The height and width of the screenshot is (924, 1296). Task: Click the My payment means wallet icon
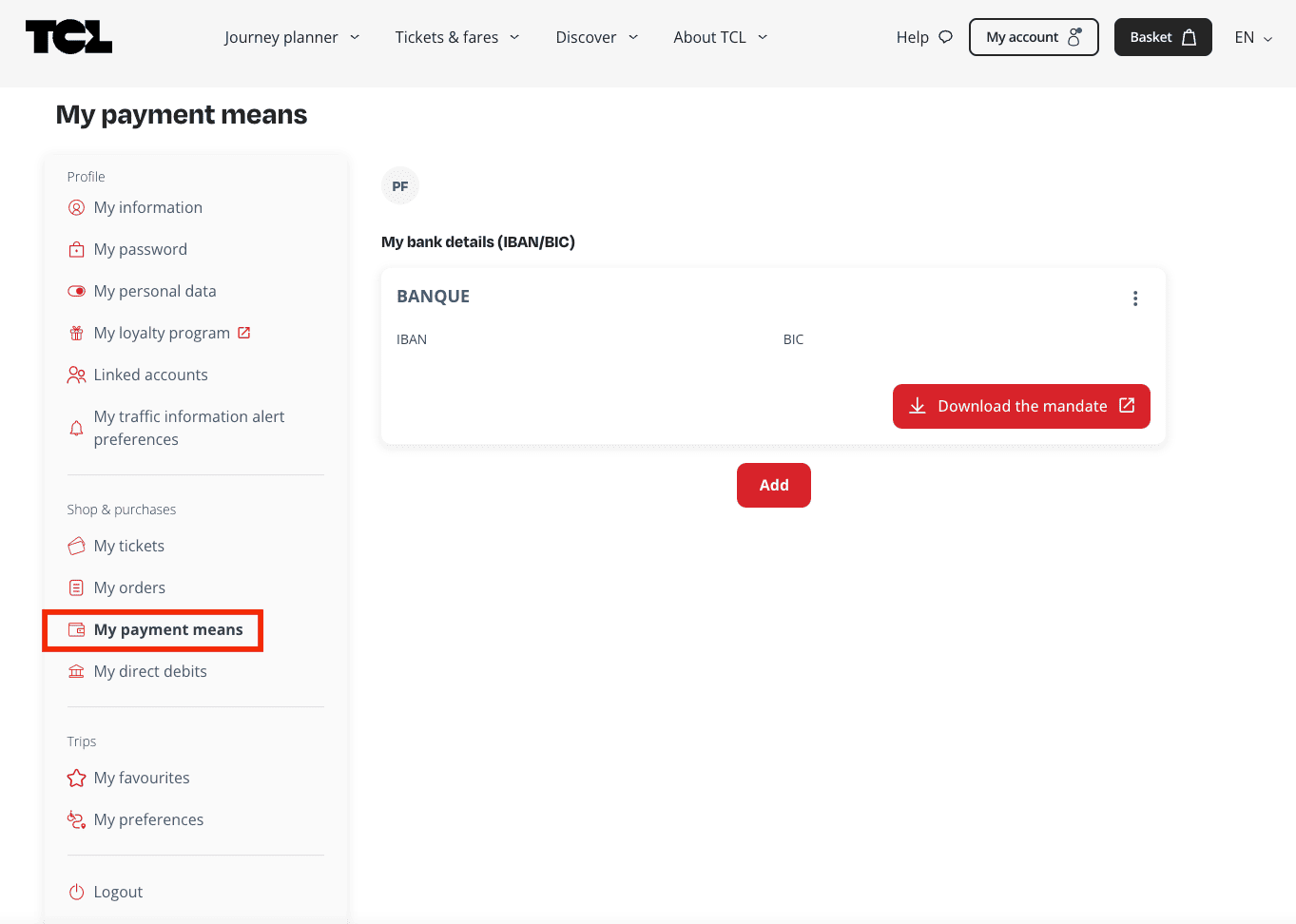click(x=77, y=629)
